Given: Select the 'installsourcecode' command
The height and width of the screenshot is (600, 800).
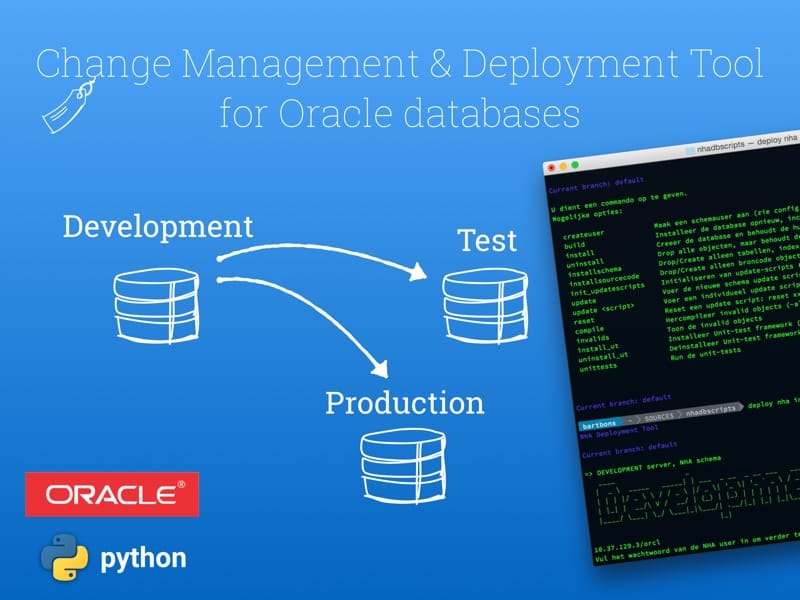Looking at the screenshot, I should point(604,280).
